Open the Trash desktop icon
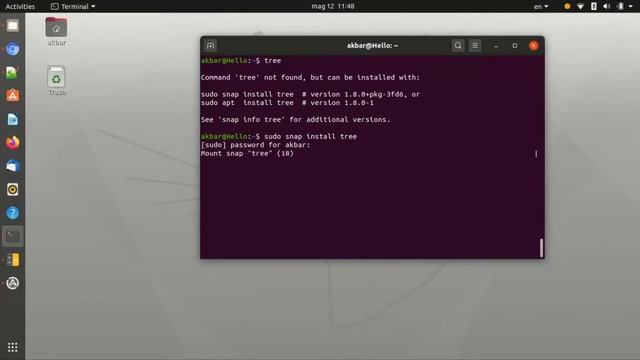This screenshot has width=640, height=360. click(x=56, y=81)
